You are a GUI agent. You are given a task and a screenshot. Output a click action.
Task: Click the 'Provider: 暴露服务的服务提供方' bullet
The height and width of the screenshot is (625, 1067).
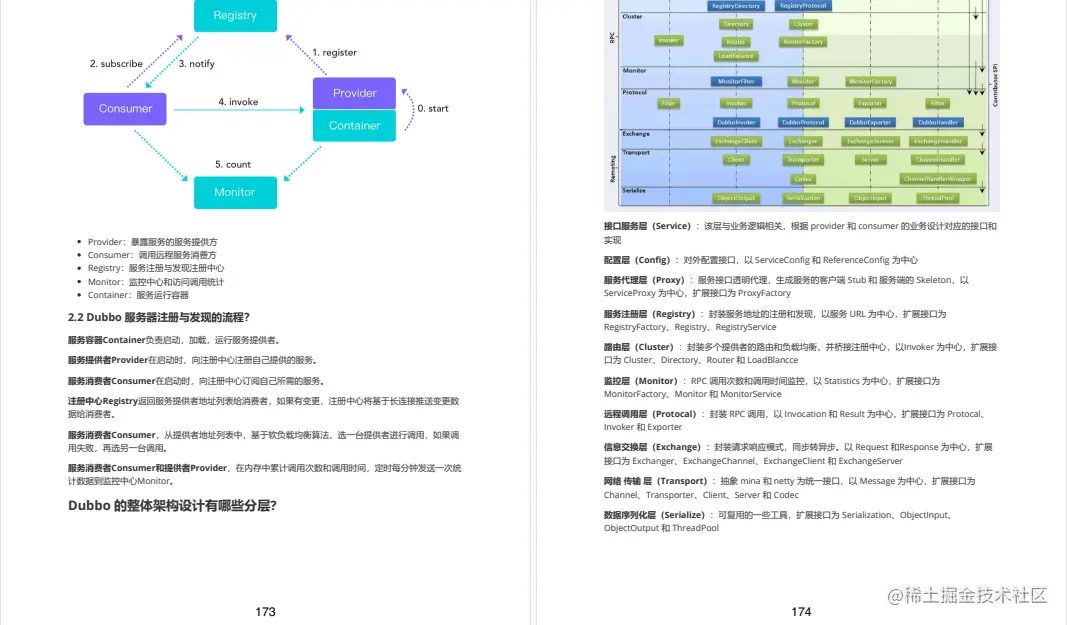[x=152, y=242]
